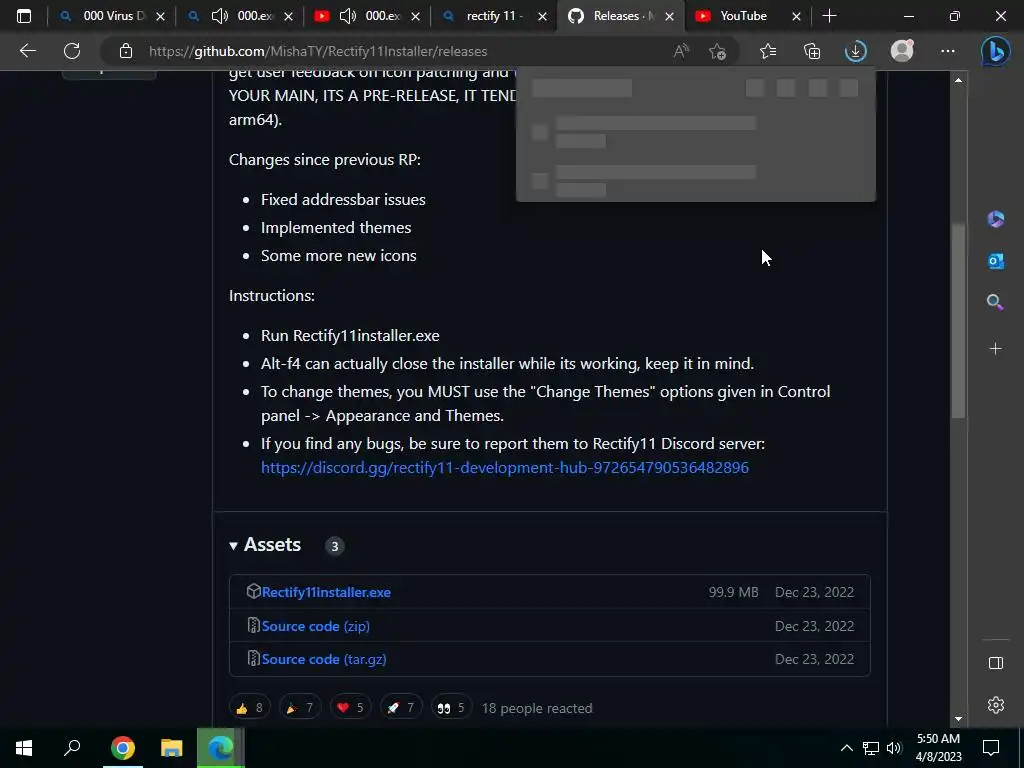Add this page to favorites
This screenshot has width=1024, height=768.
pyautogui.click(x=718, y=51)
